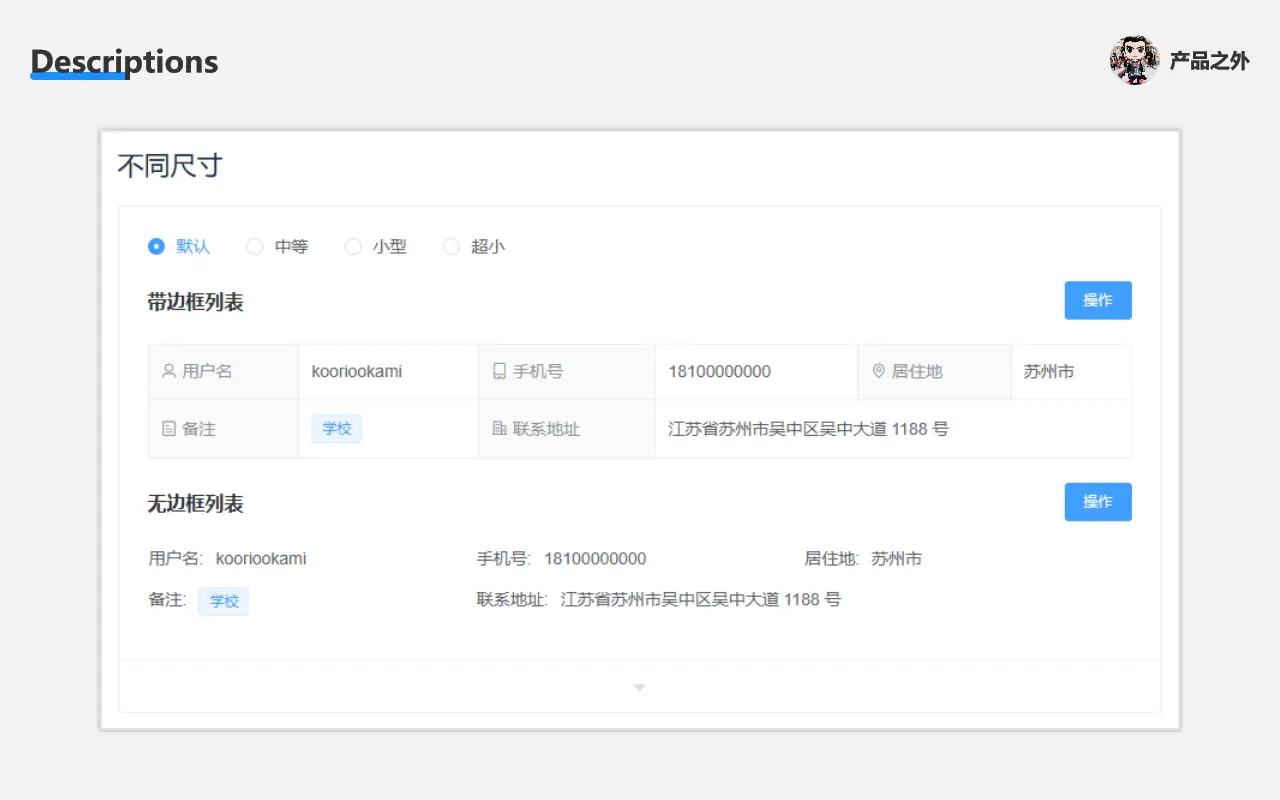Click the location pin icon beside 居住地
The height and width of the screenshot is (800, 1280).
point(878,371)
